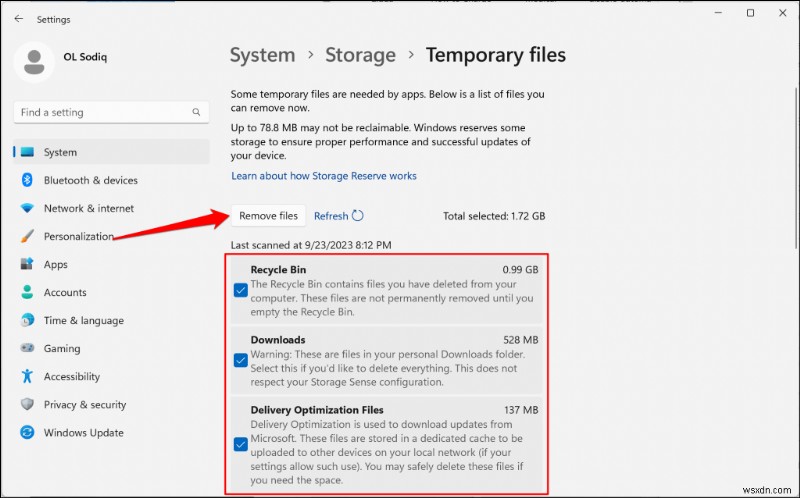Uncheck Delivery Optimization Files checkbox
Screen dimensions: 800x498
coord(240,444)
